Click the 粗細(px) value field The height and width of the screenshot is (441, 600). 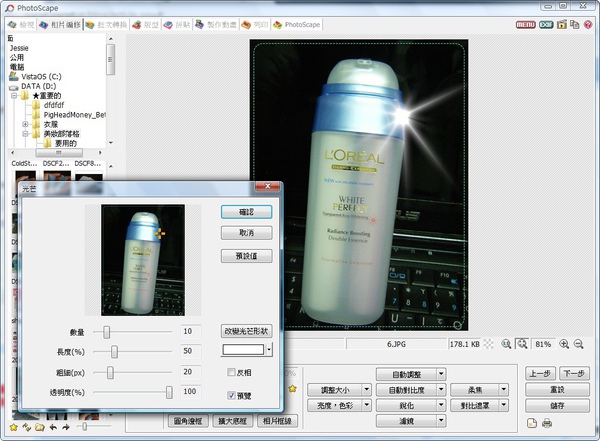pyautogui.click(x=190, y=372)
